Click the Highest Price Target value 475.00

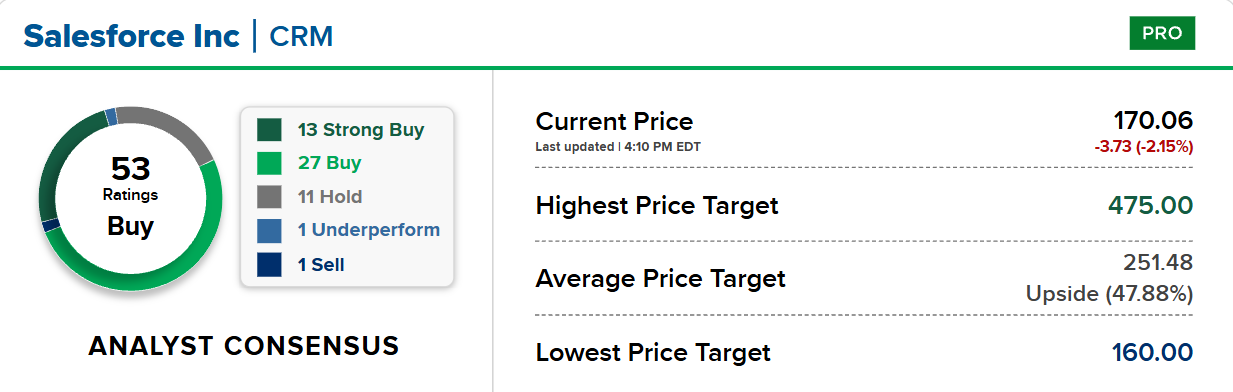pos(1151,206)
